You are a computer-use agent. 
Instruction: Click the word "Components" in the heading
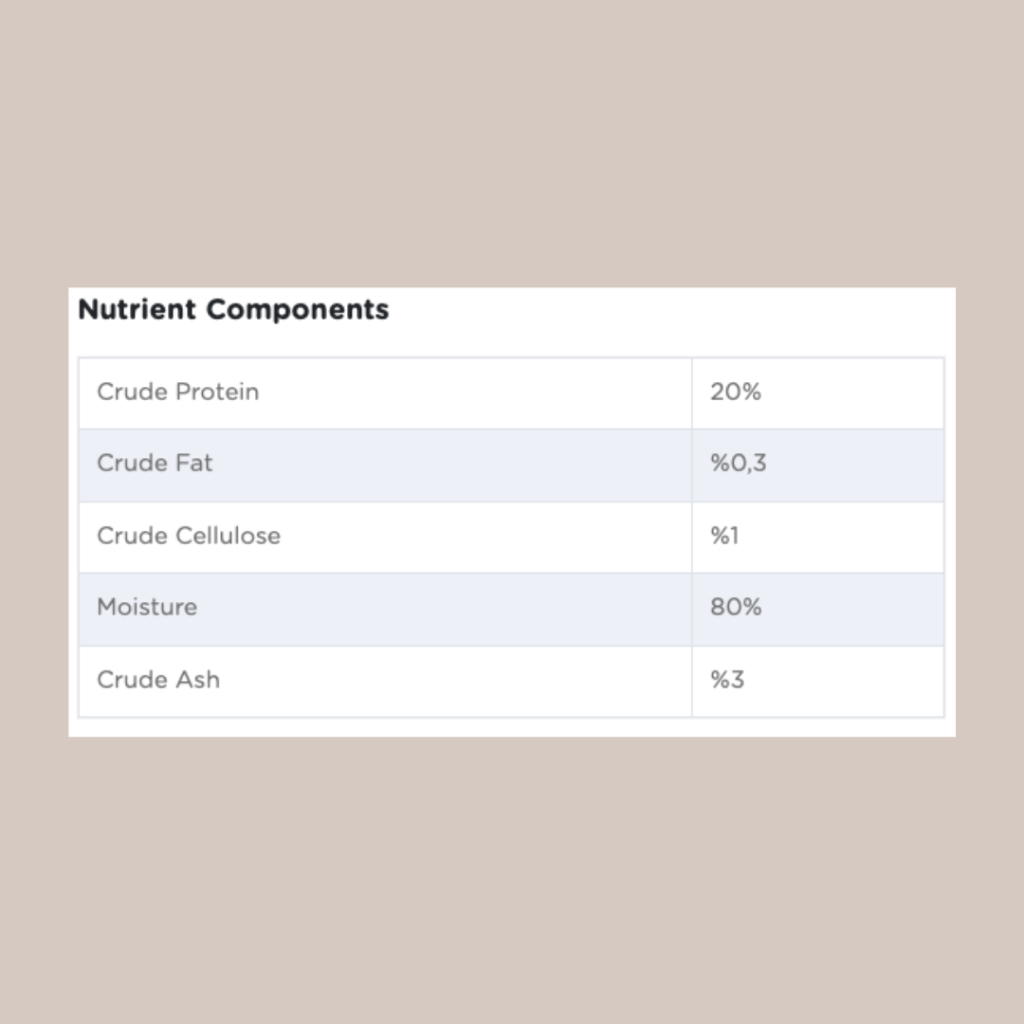(297, 310)
